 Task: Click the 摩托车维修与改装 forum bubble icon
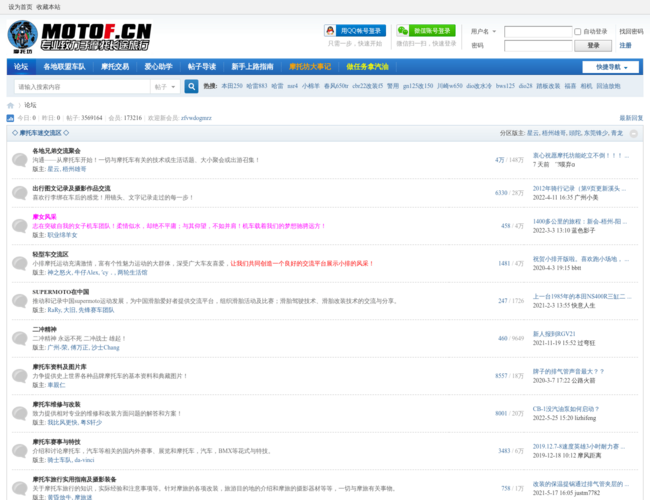click(x=19, y=412)
